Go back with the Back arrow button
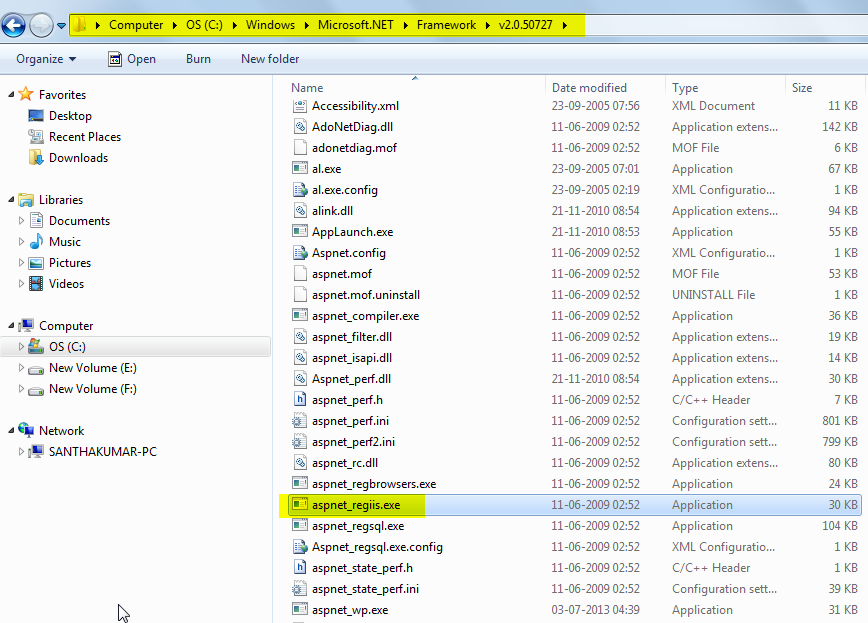This screenshot has height=623, width=868. pyautogui.click(x=13, y=25)
